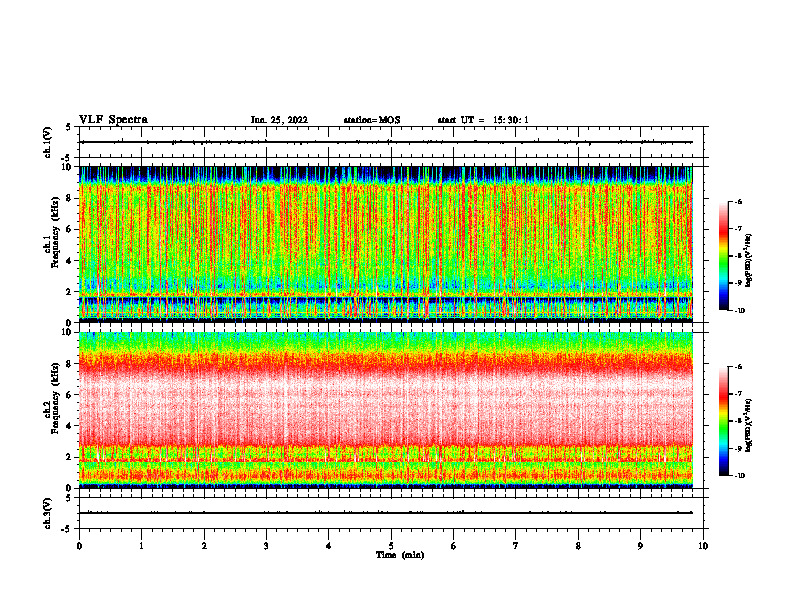Click the "8" kHz tick on ch.1 frequency axis
This screenshot has width=792, height=612.
[69, 198]
